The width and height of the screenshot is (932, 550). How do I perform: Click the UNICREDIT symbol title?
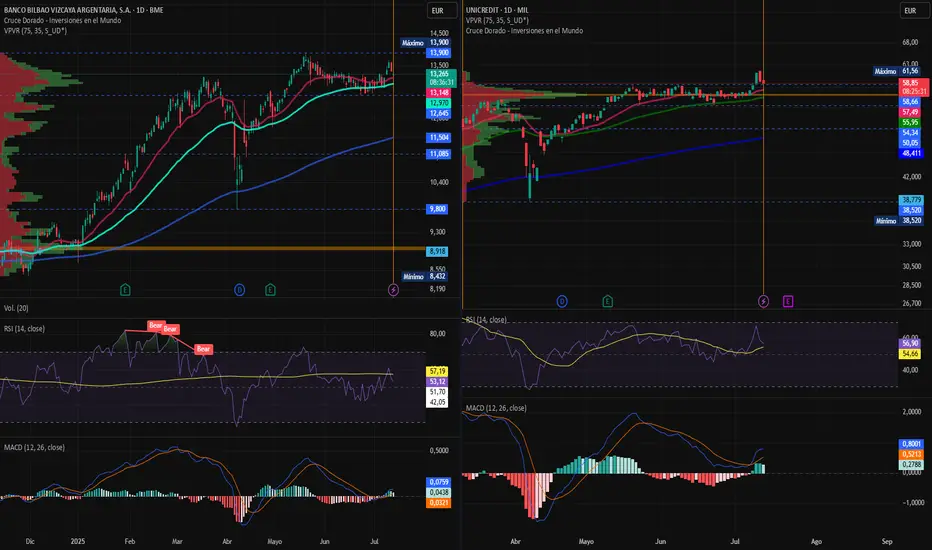tap(497, 10)
